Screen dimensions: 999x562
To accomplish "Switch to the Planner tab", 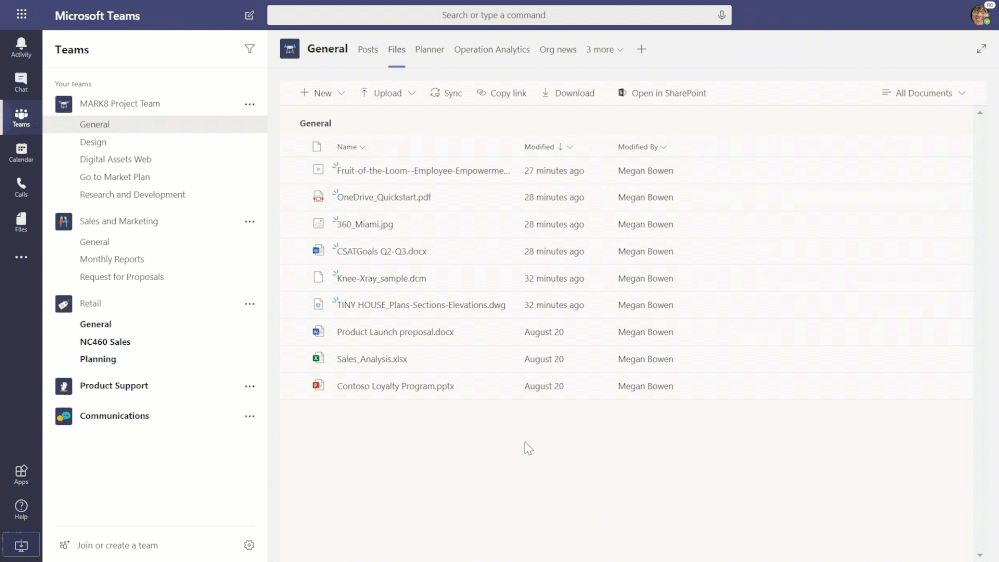I will coord(429,49).
